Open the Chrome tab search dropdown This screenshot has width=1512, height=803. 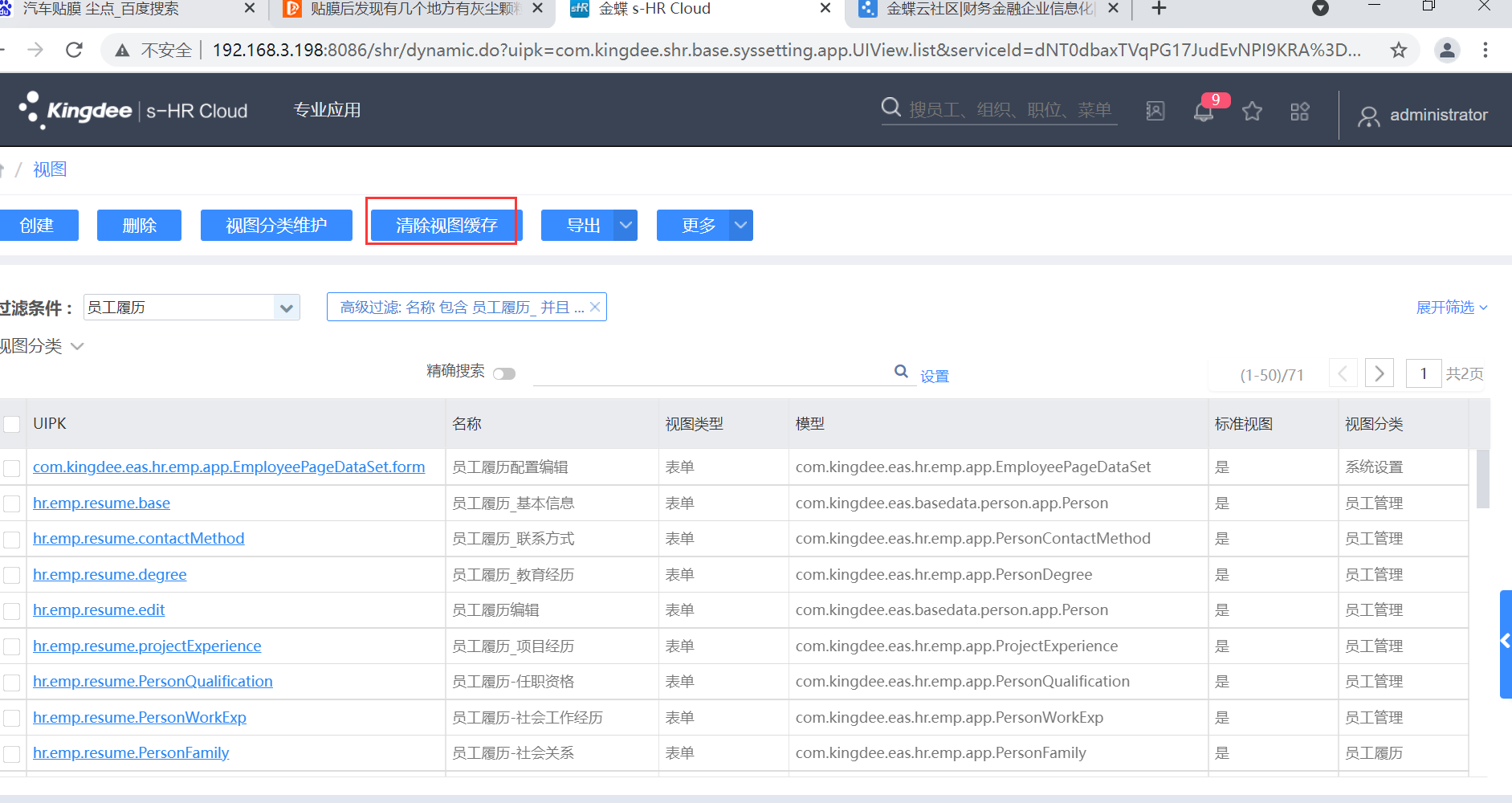pos(1320,9)
